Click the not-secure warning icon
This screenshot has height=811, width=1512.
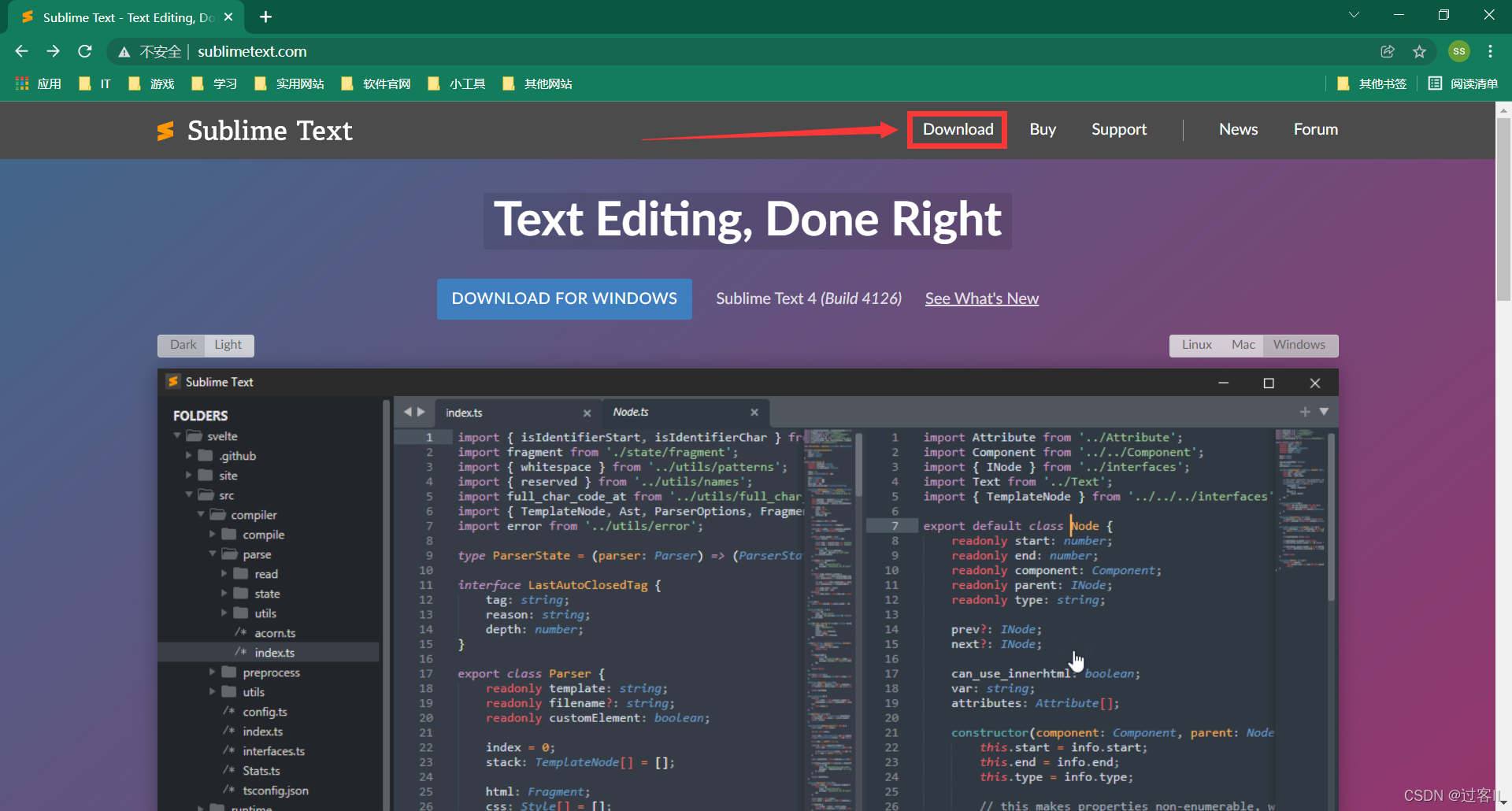pos(124,52)
